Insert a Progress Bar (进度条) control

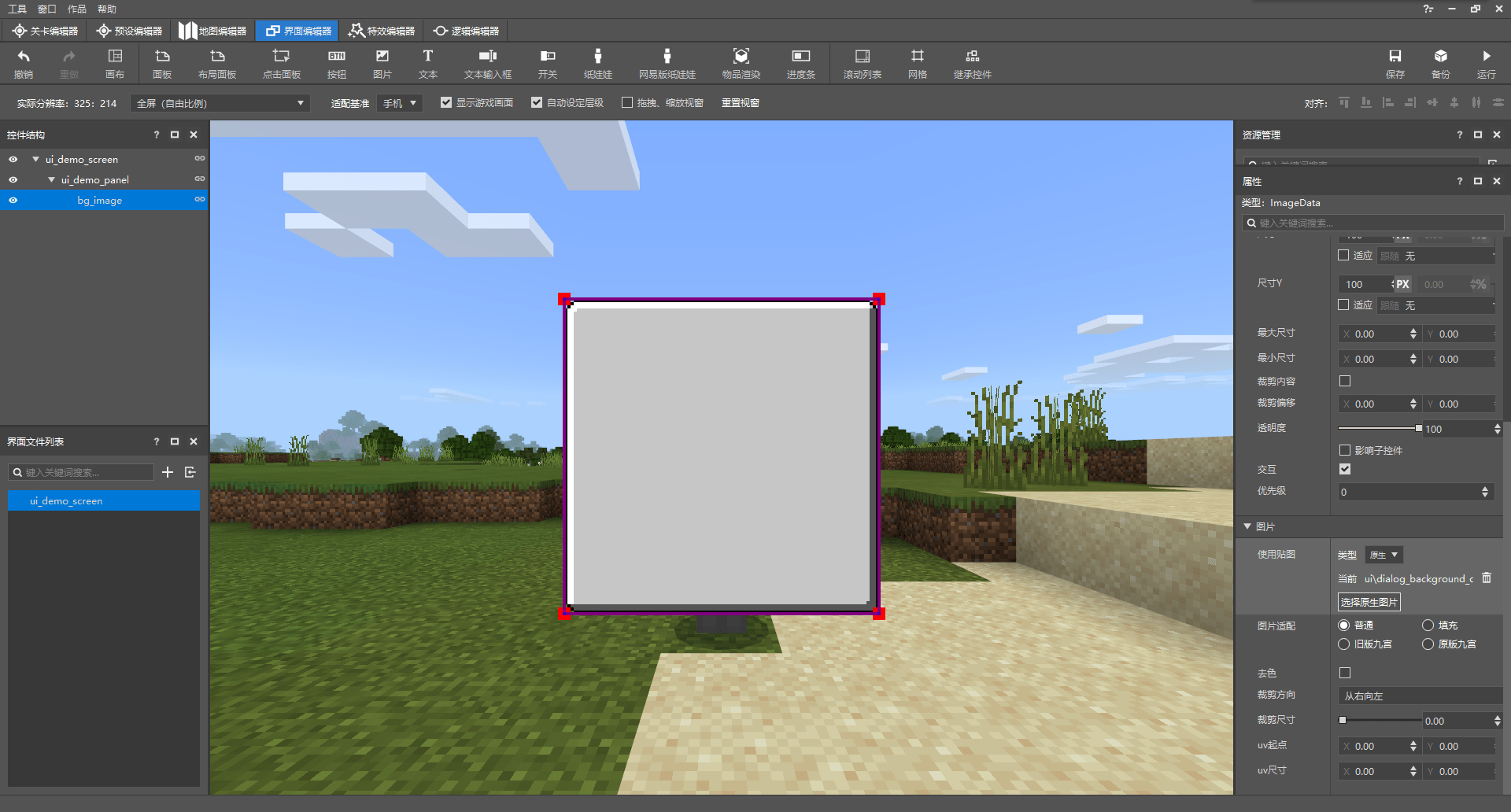click(801, 64)
